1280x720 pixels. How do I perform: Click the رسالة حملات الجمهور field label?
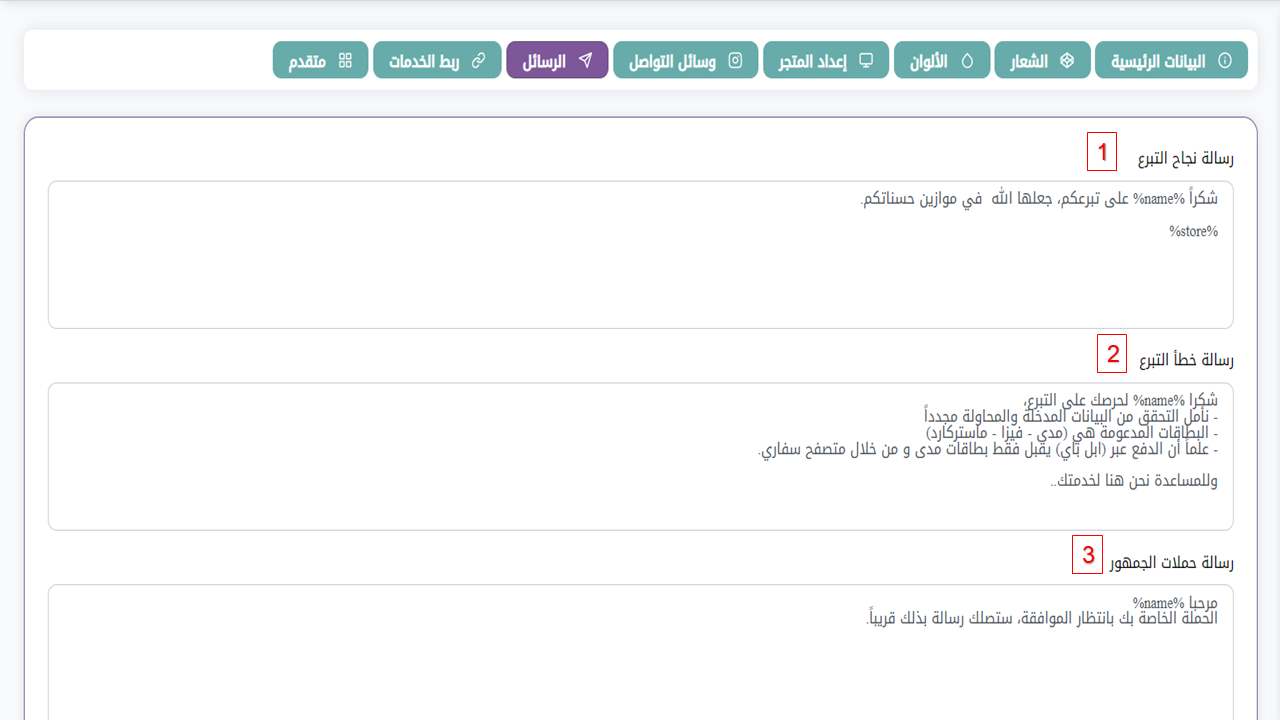click(1171, 562)
